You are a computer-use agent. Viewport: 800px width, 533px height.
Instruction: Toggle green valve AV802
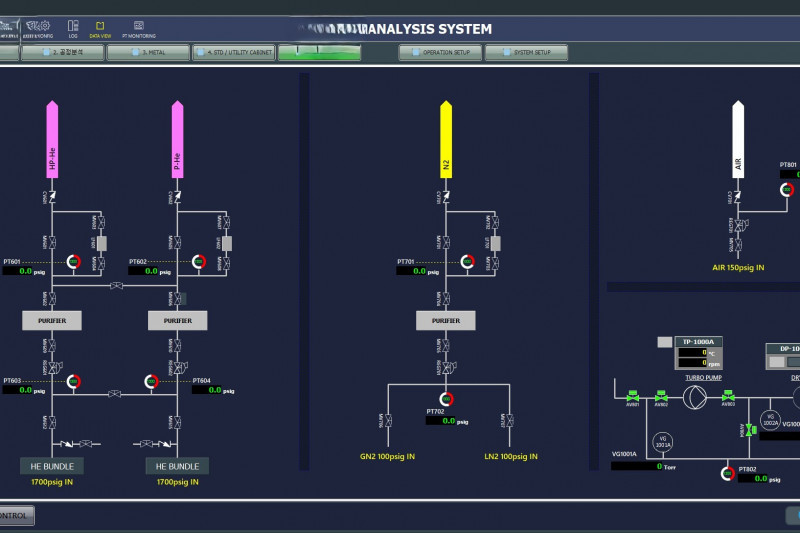[661, 397]
